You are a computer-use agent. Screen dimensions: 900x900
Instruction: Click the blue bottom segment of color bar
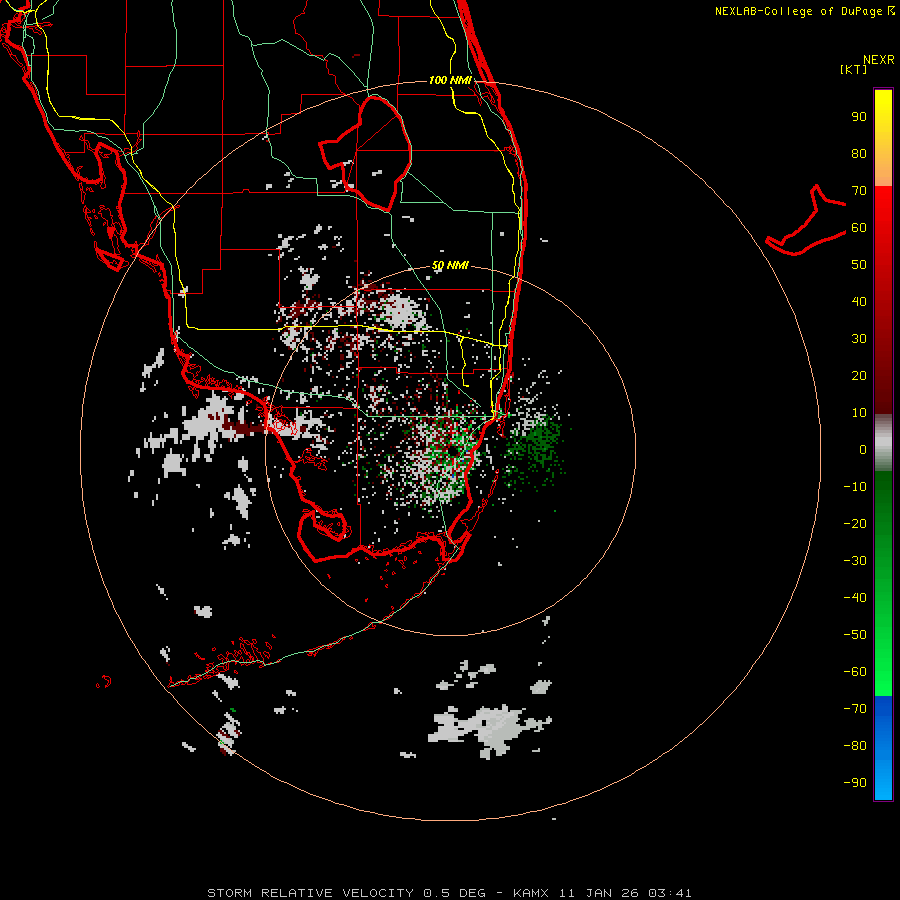pos(883,747)
